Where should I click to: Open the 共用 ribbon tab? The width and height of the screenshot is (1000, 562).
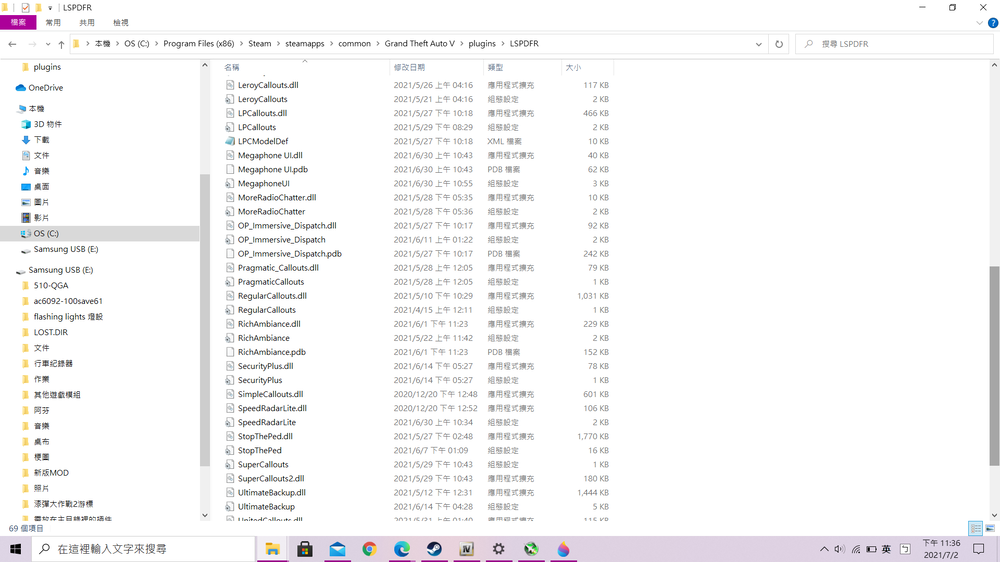tap(87, 22)
